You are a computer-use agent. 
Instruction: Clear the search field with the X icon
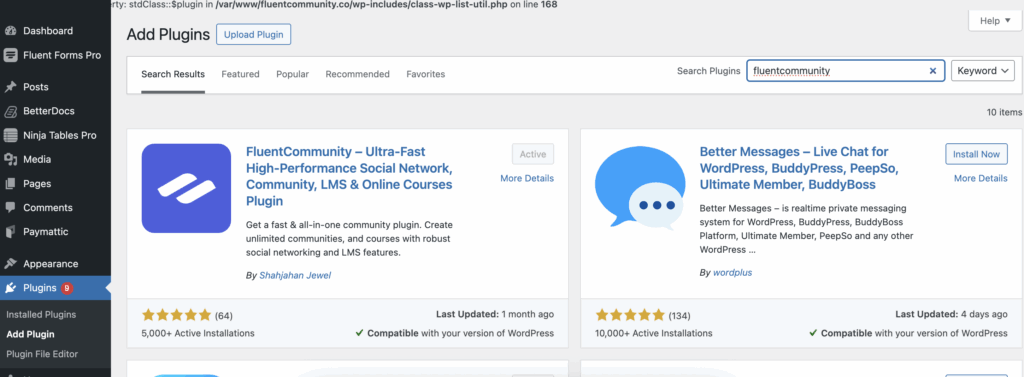pos(933,71)
